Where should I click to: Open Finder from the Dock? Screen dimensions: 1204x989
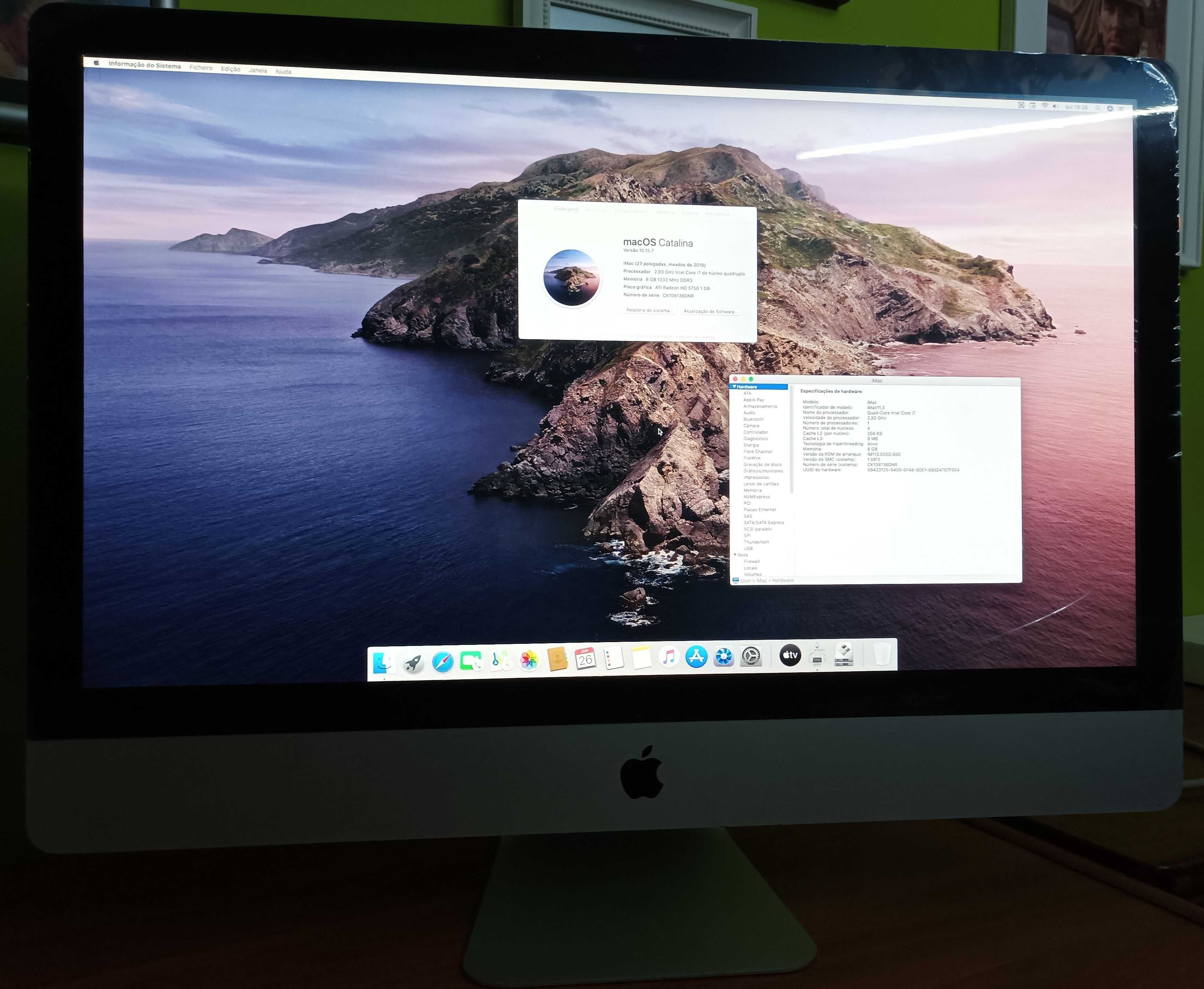[383, 663]
